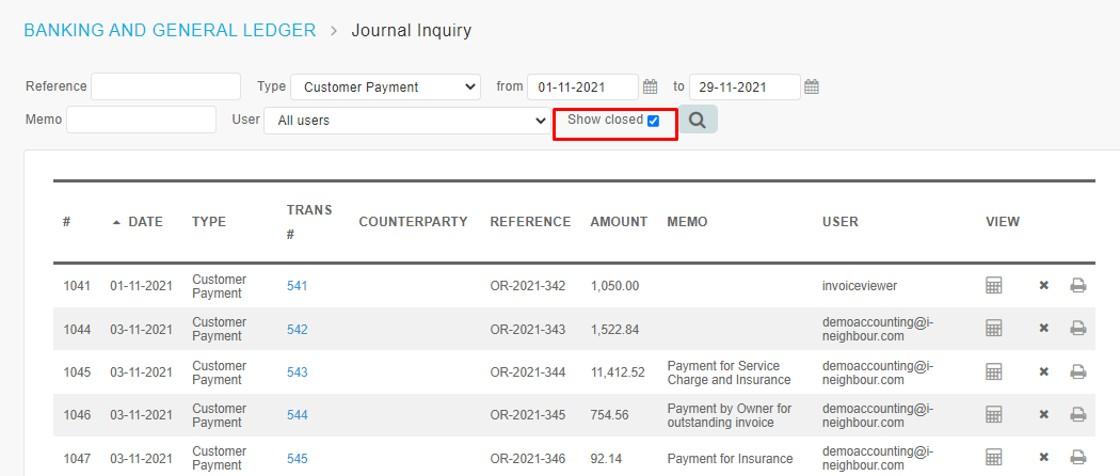
Task: Sort table by DATE column header
Action: coord(145,222)
